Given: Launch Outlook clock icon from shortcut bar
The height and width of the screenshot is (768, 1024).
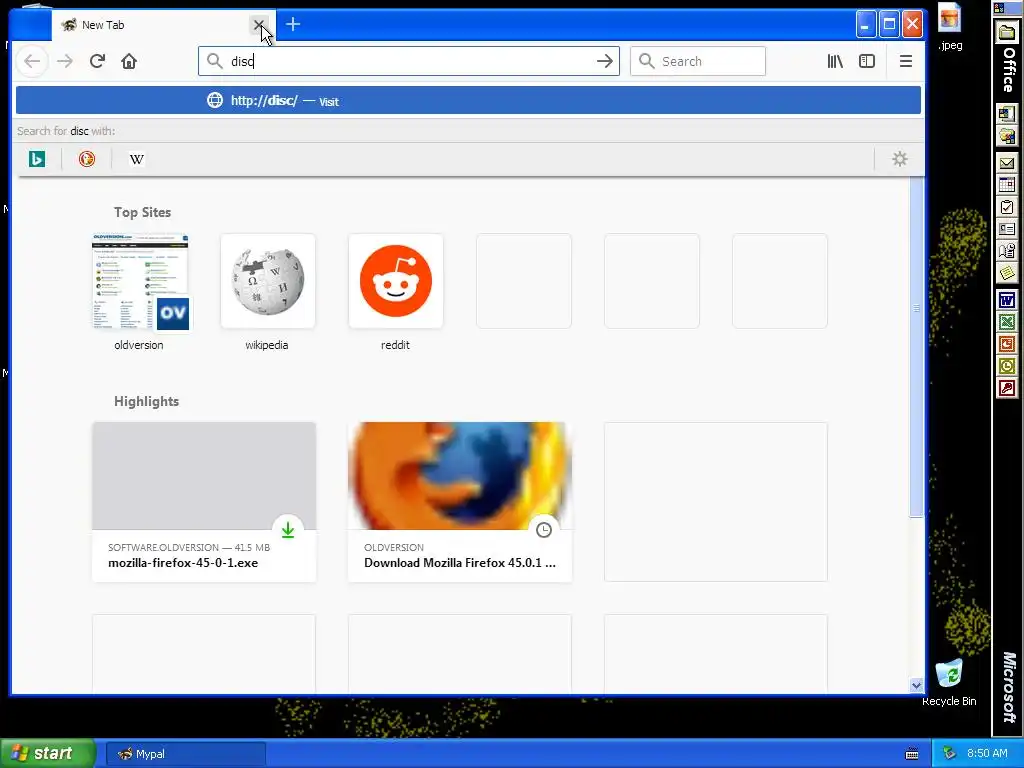Looking at the screenshot, I should click(x=1007, y=366).
